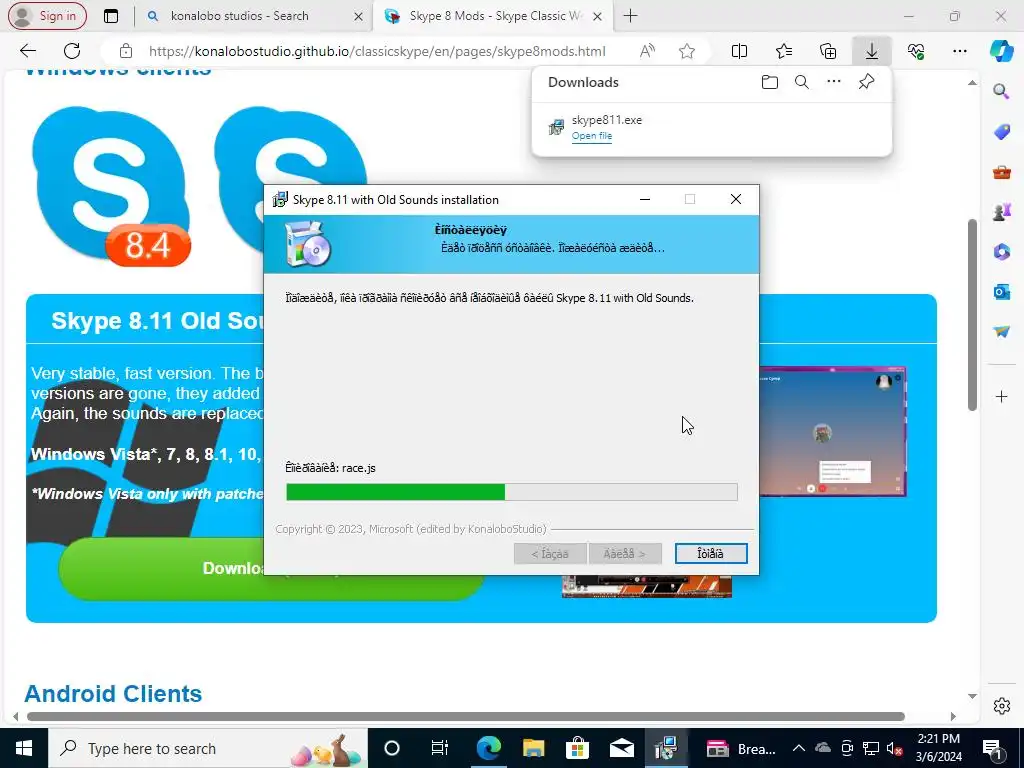Click the Sign in profile button
Viewport: 1024px width, 768px height.
click(x=47, y=16)
